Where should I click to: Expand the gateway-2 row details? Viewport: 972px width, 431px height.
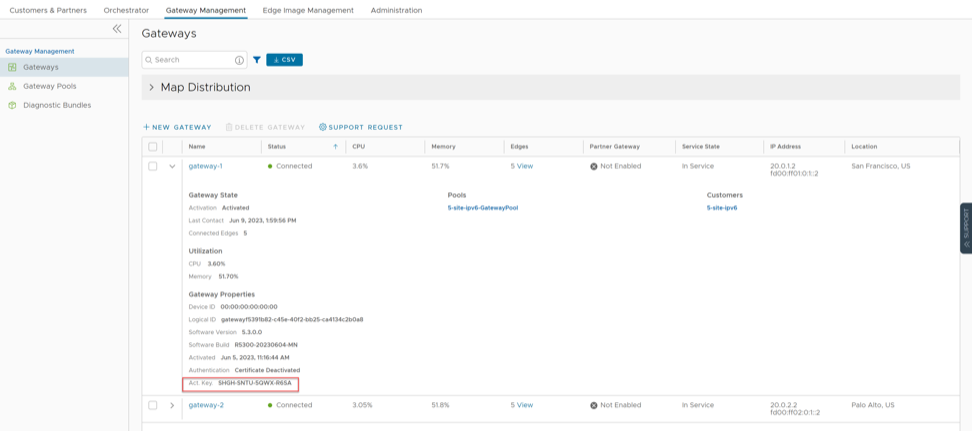172,405
